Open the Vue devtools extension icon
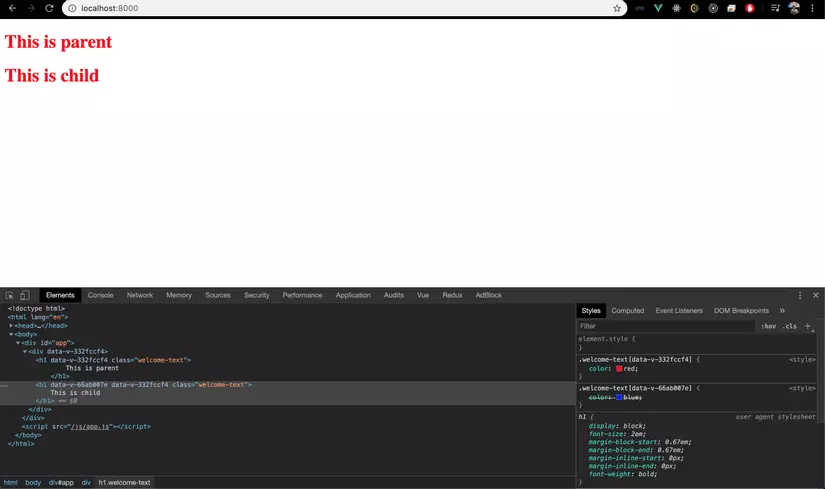The image size is (825, 489). coord(658,8)
